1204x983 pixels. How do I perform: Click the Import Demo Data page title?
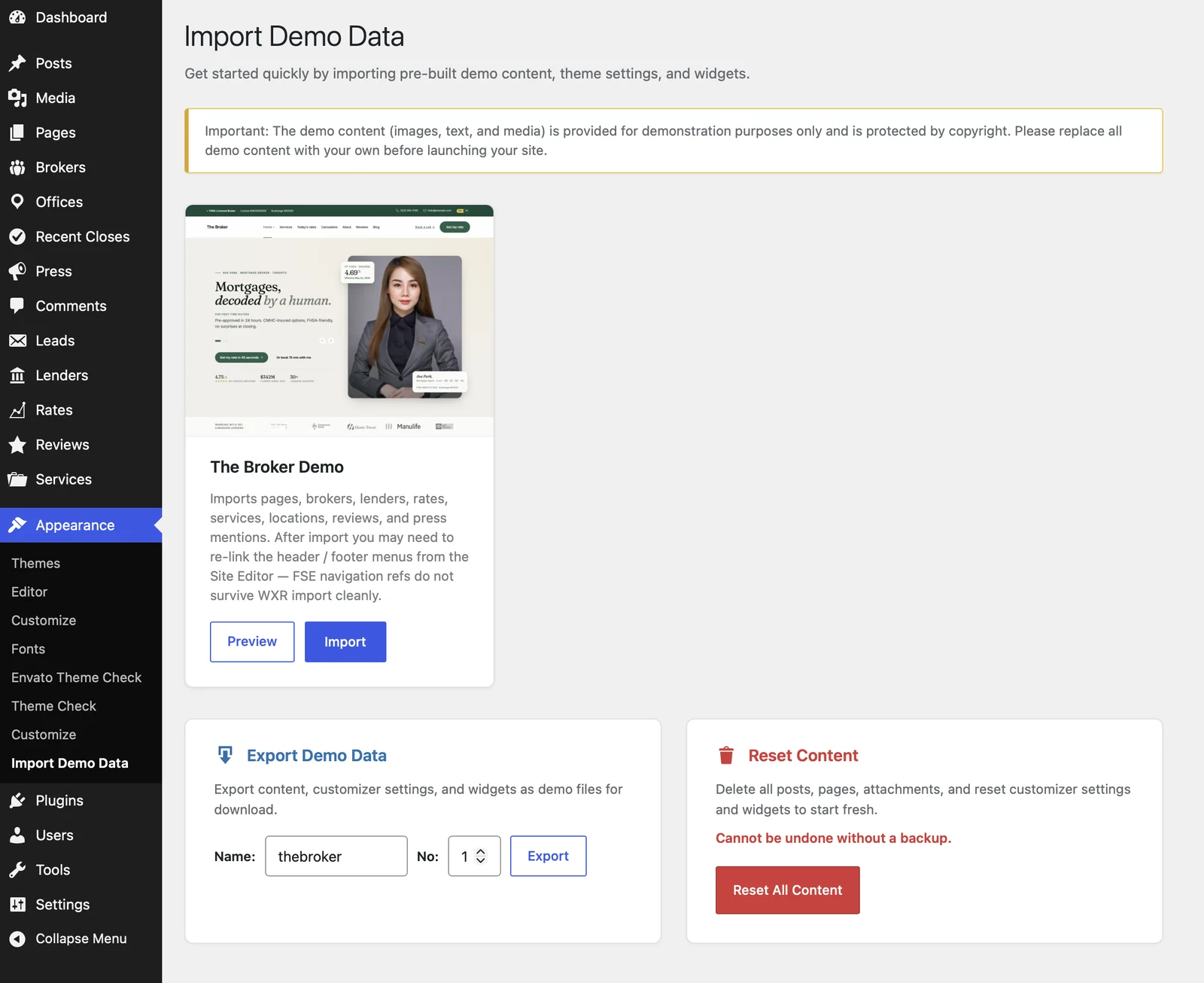coord(294,36)
